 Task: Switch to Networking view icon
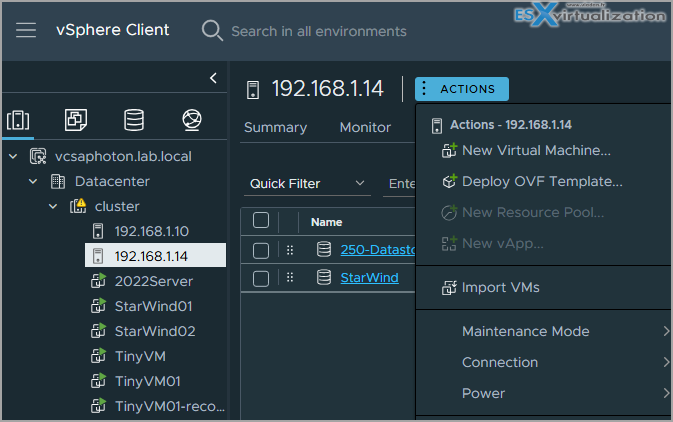pyautogui.click(x=192, y=120)
